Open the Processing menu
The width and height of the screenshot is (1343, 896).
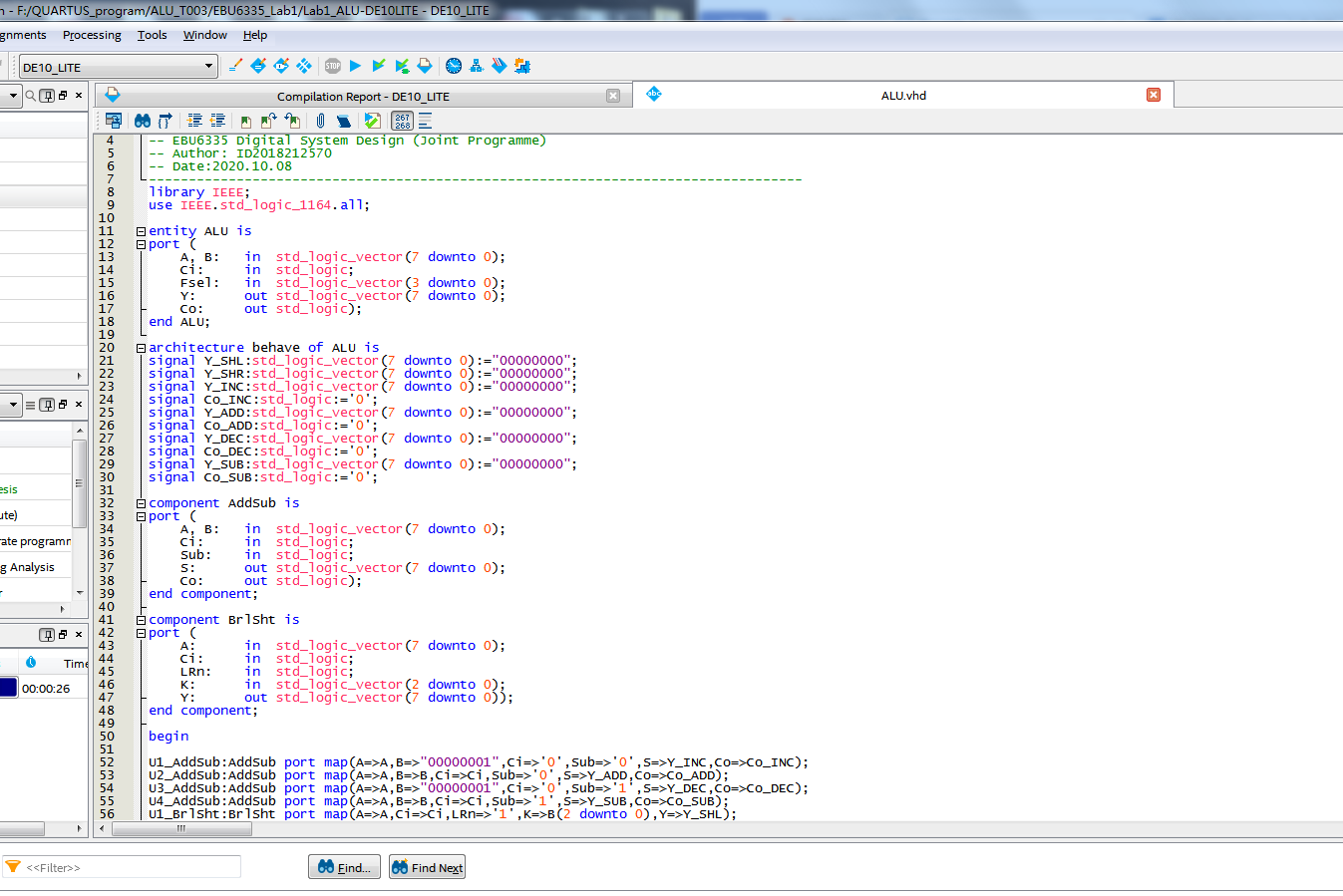tap(92, 35)
